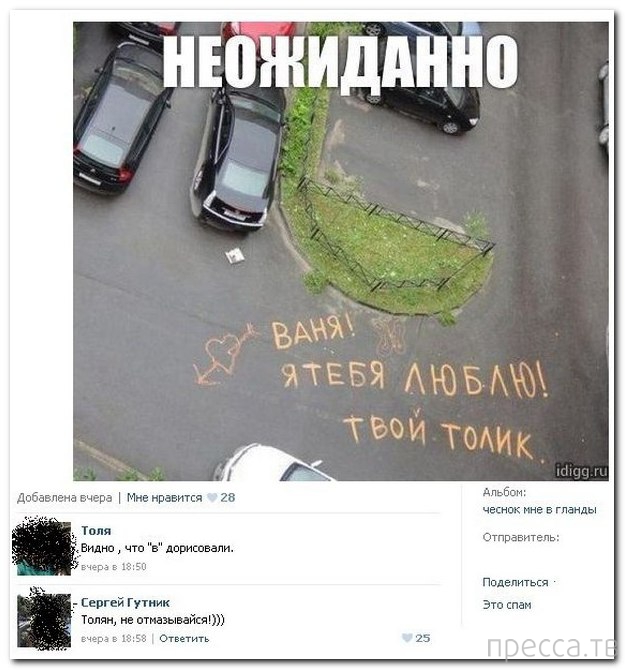Click the 25 likes counter on comment

pyautogui.click(x=423, y=638)
